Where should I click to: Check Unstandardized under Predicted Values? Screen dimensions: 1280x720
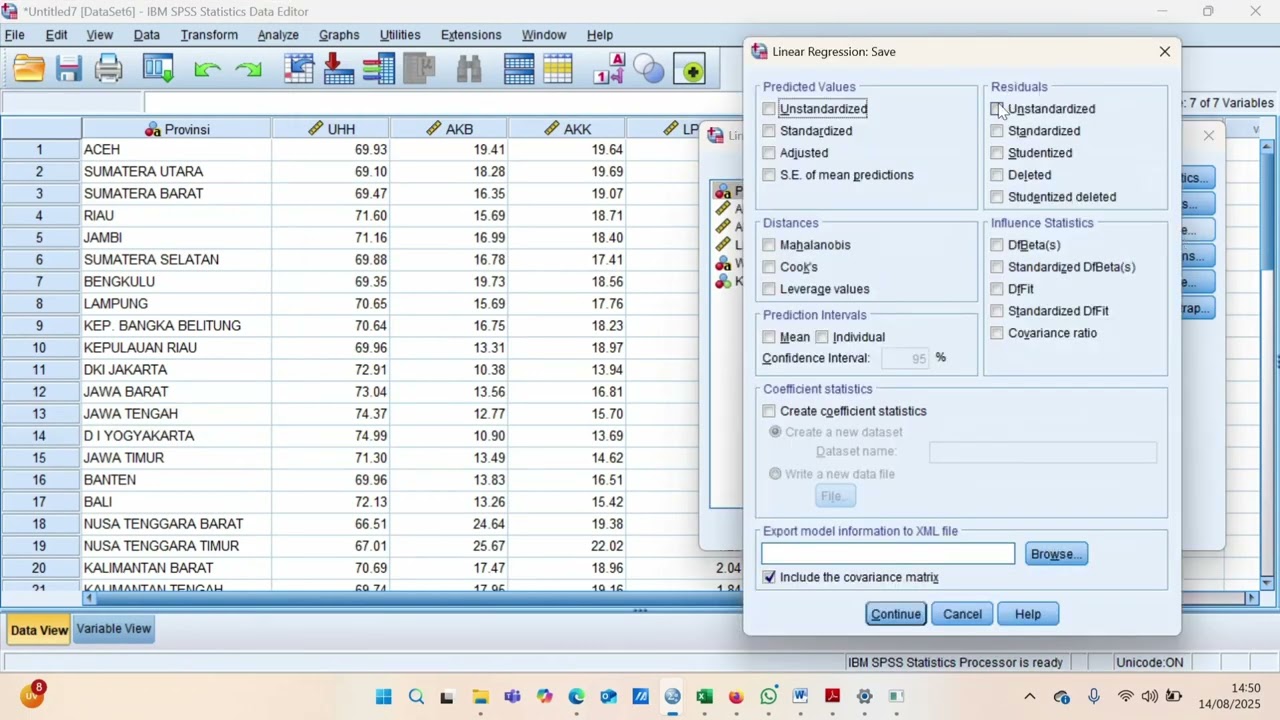769,109
